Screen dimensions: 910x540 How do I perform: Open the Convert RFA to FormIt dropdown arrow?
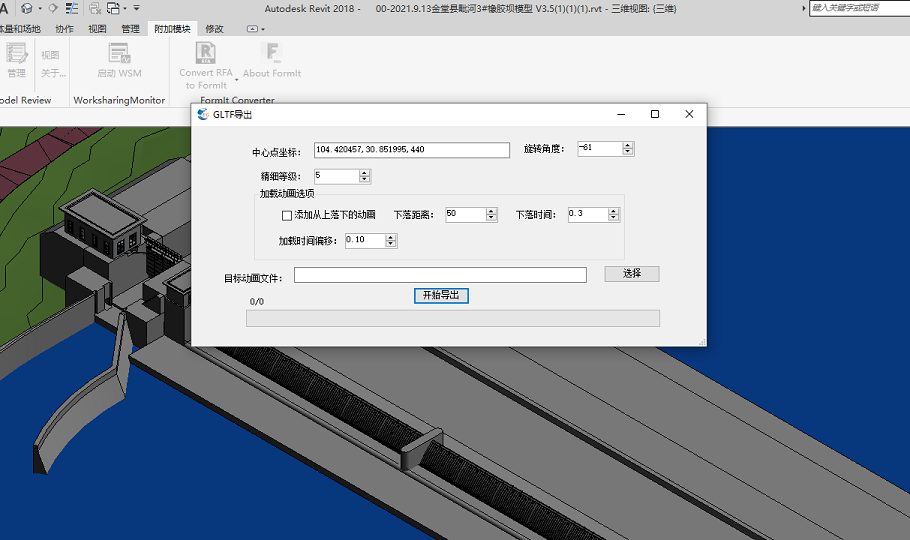[236, 80]
